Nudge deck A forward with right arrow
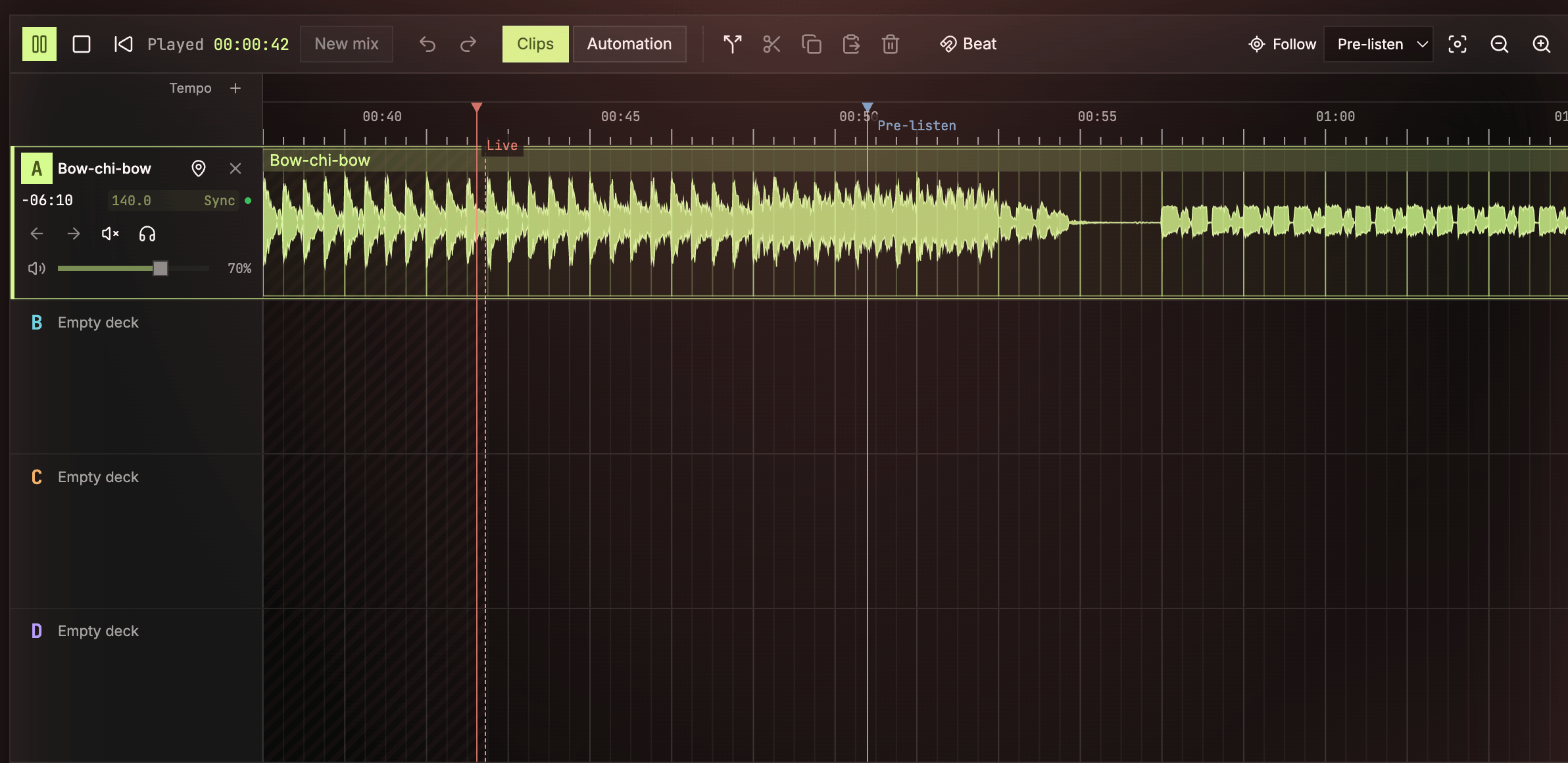This screenshot has width=1568, height=763. click(x=74, y=234)
